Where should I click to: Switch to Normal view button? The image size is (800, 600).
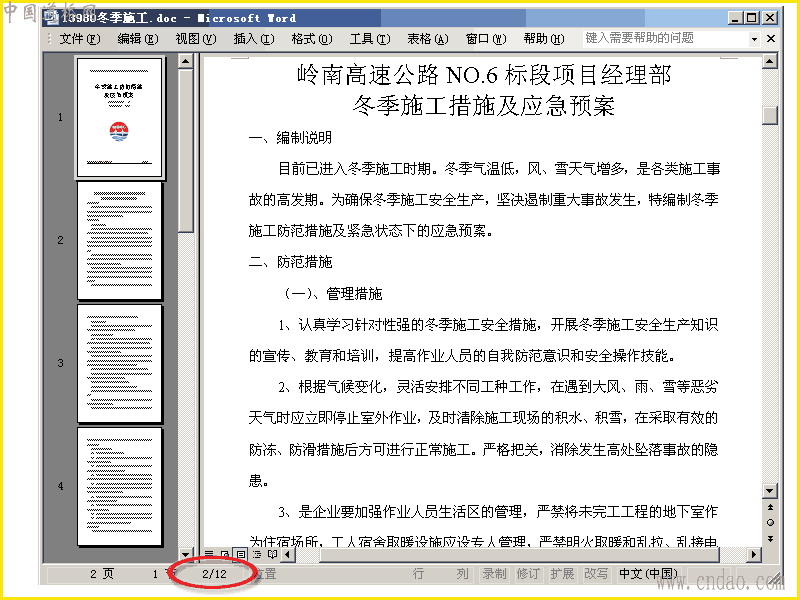coord(209,554)
